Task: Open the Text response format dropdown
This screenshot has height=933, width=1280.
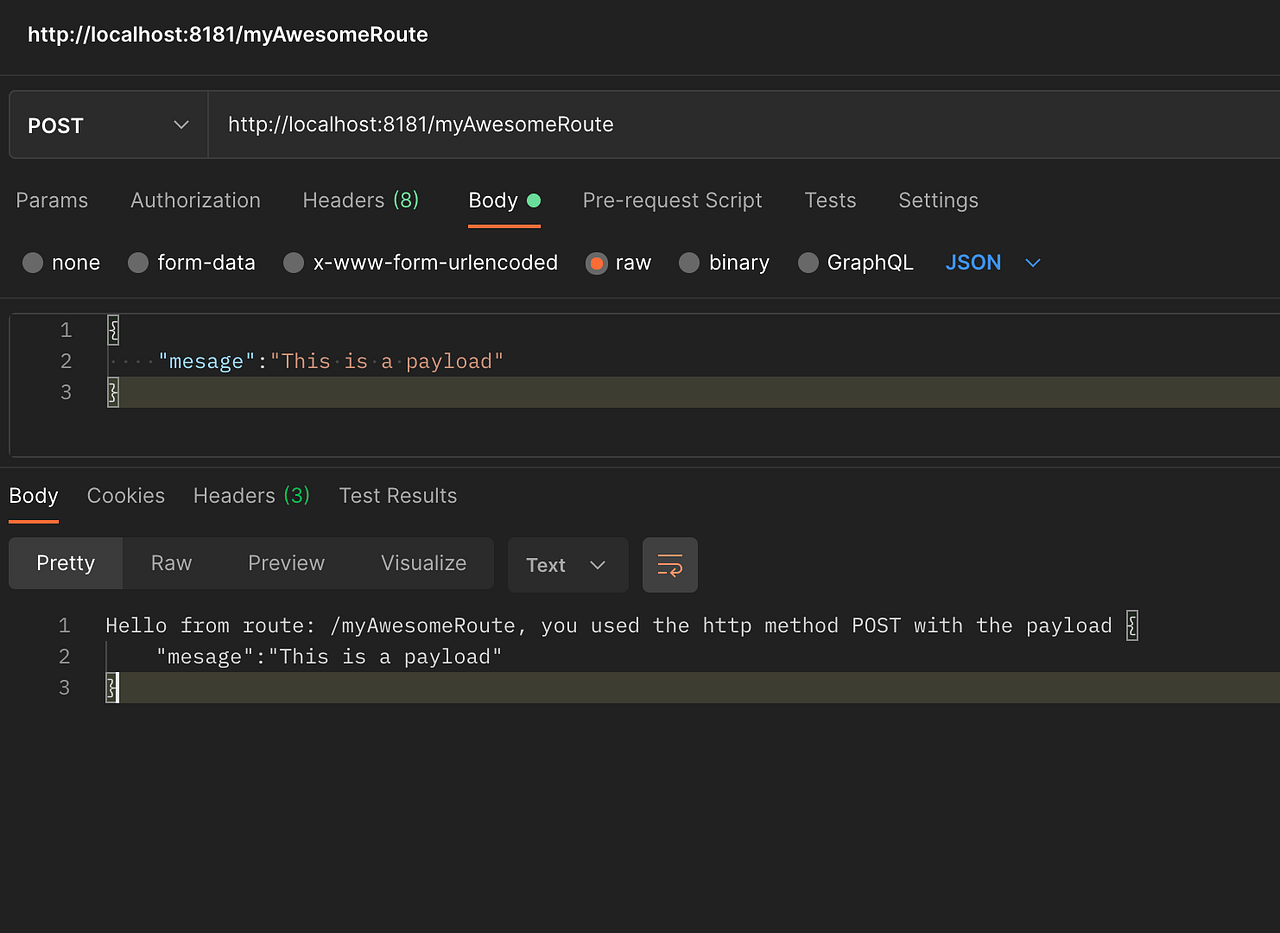Action: tap(568, 565)
